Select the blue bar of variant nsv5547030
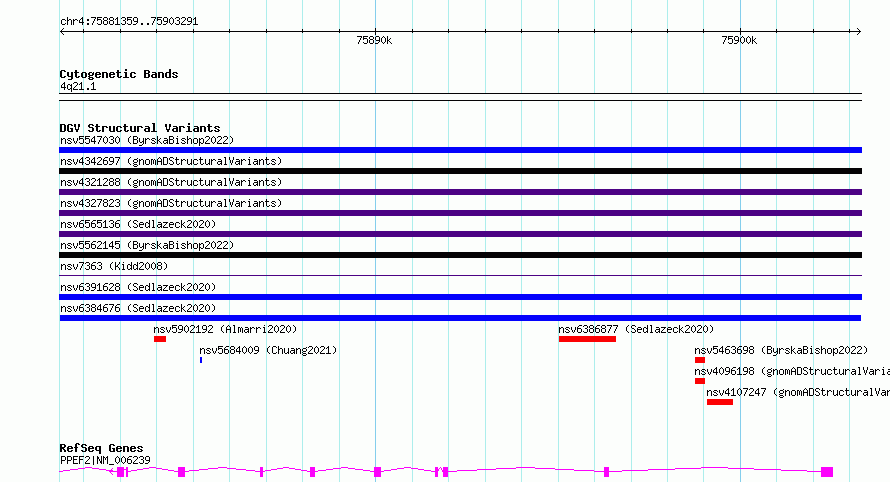Screen dimensions: 890x482 point(460,150)
